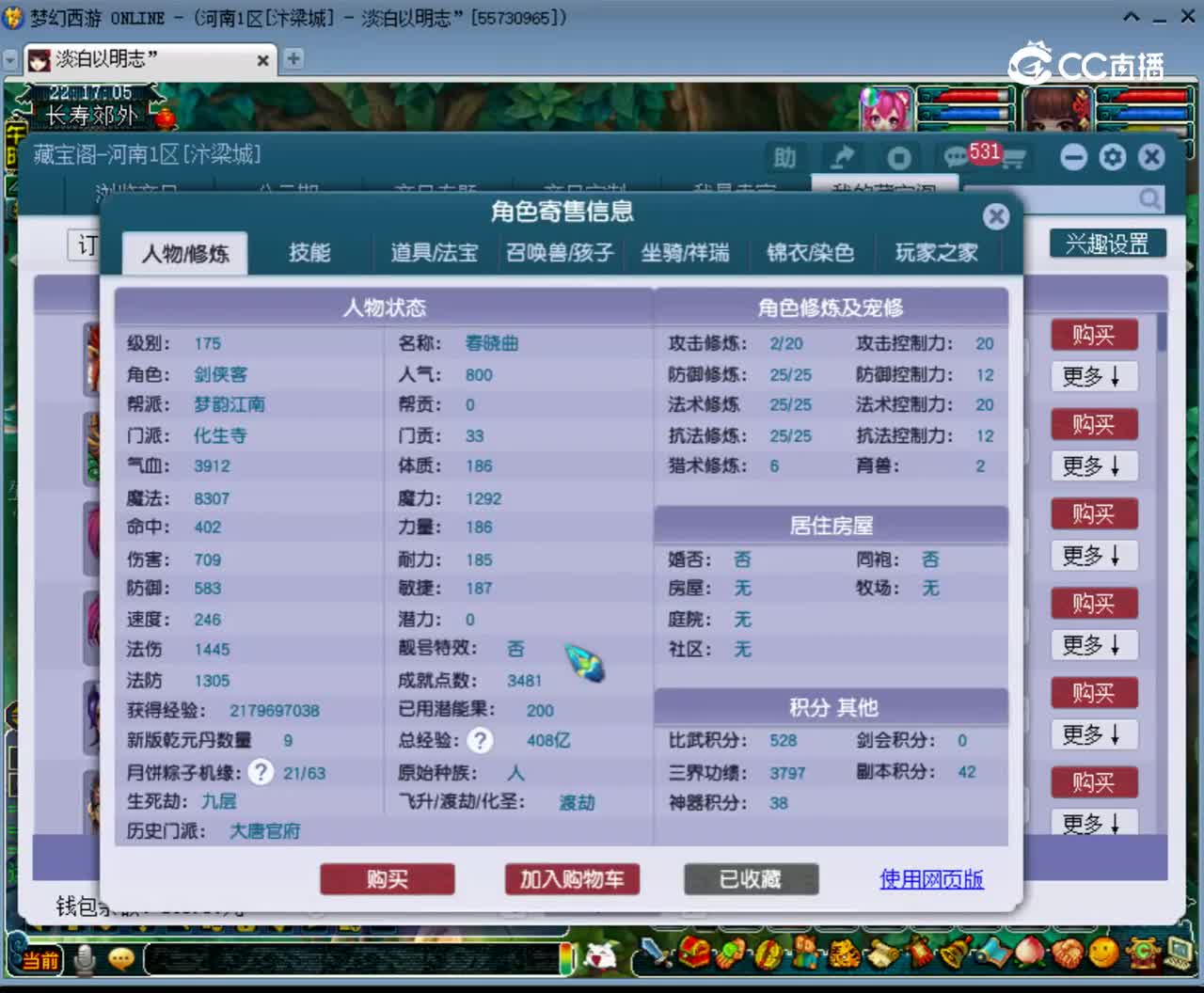Image resolution: width=1204 pixels, height=993 pixels.
Task: Click the 已收藏 button
Action: tap(751, 879)
